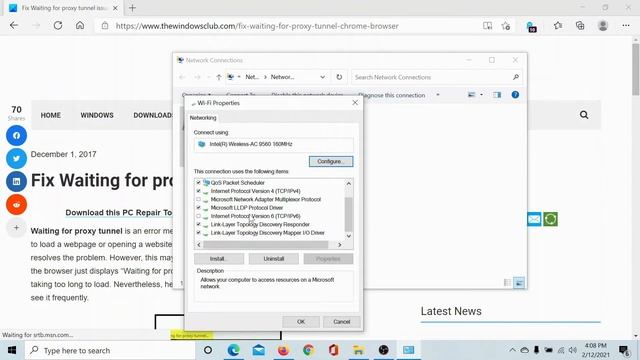Cancel the Wi-Fi Properties dialog
This screenshot has width=640, height=360.
point(342,322)
